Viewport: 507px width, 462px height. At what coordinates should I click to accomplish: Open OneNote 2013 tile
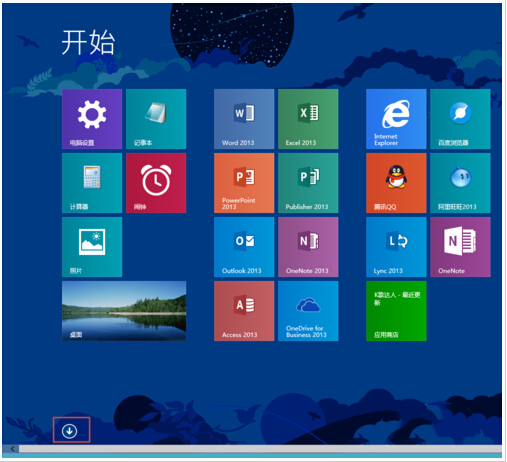coord(308,247)
